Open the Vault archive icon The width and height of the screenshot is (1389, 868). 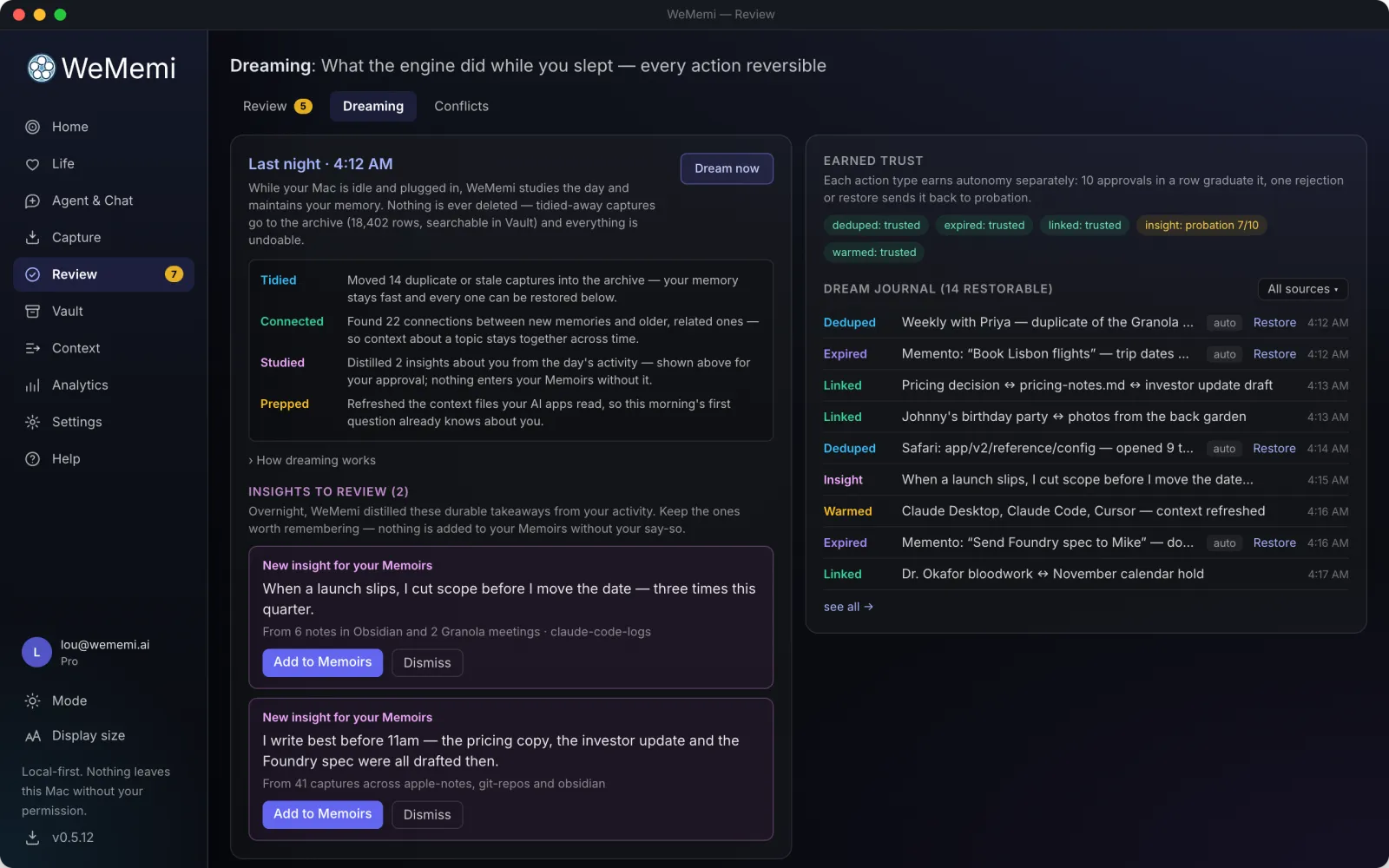click(33, 312)
